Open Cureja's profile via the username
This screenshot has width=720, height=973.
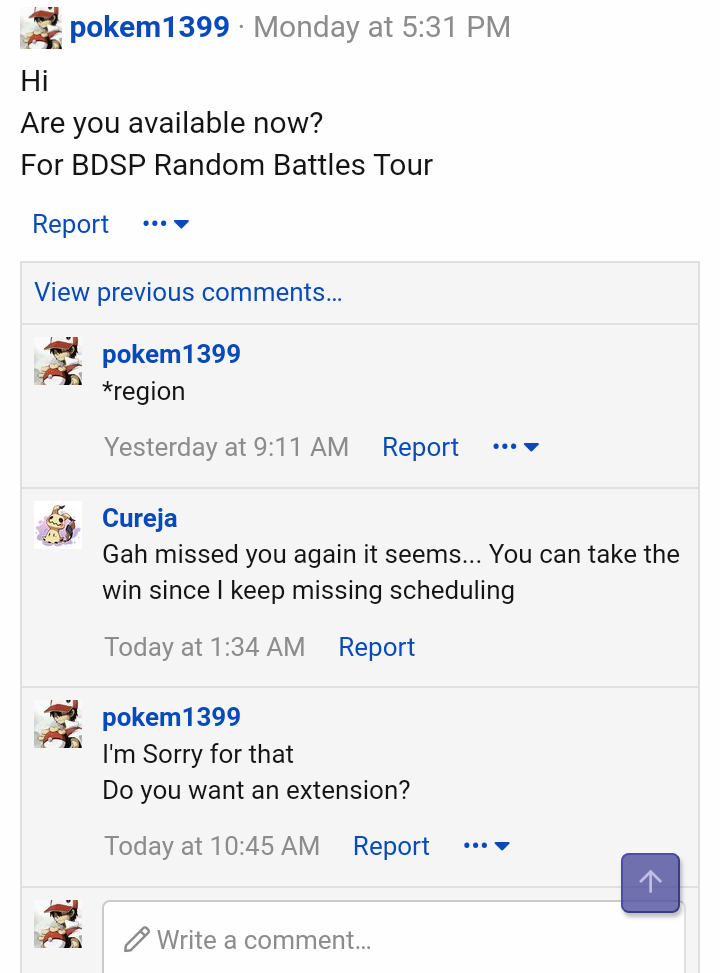[140, 518]
